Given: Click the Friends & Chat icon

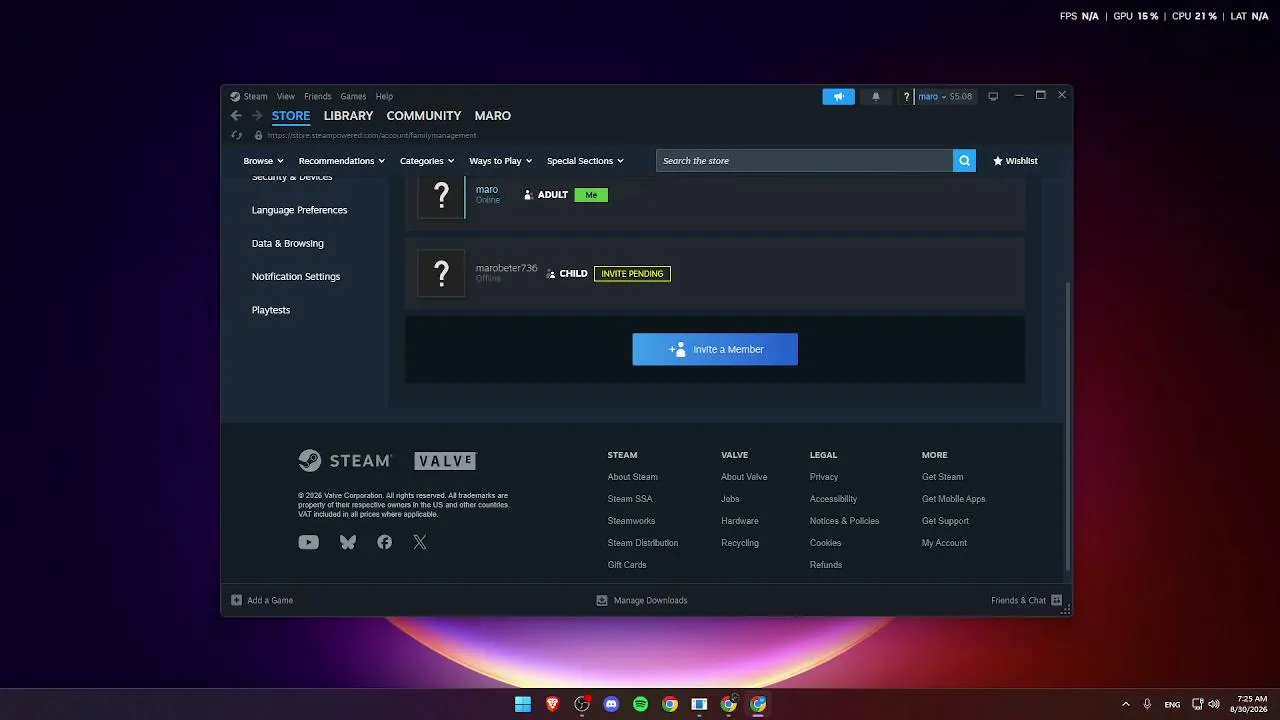Looking at the screenshot, I should [1056, 600].
